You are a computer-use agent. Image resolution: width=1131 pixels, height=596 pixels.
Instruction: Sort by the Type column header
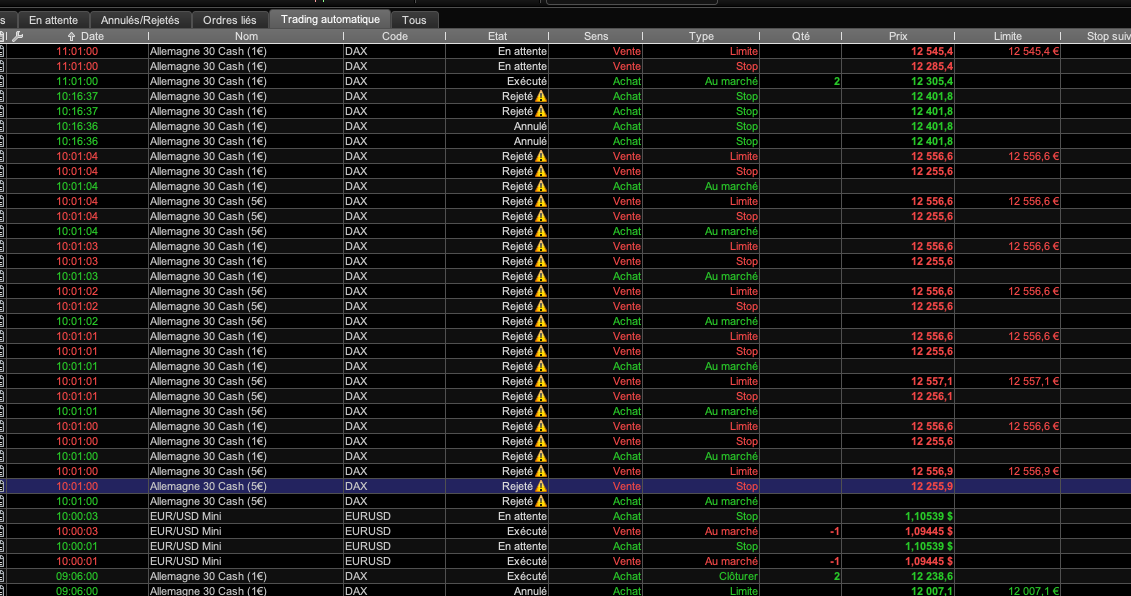coord(701,36)
